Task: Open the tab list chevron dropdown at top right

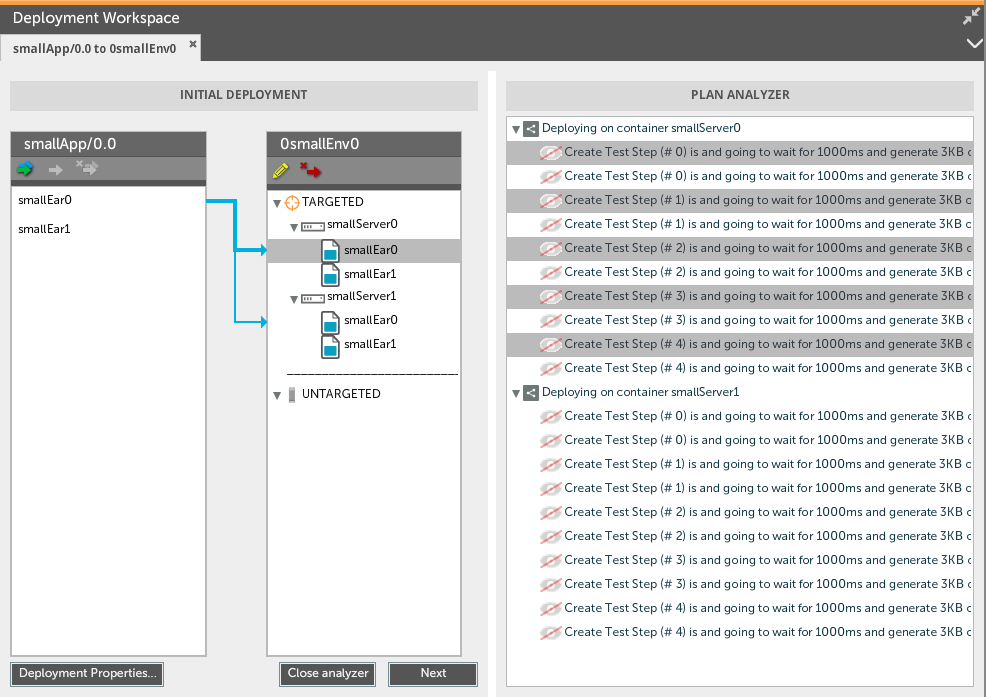Action: point(975,43)
